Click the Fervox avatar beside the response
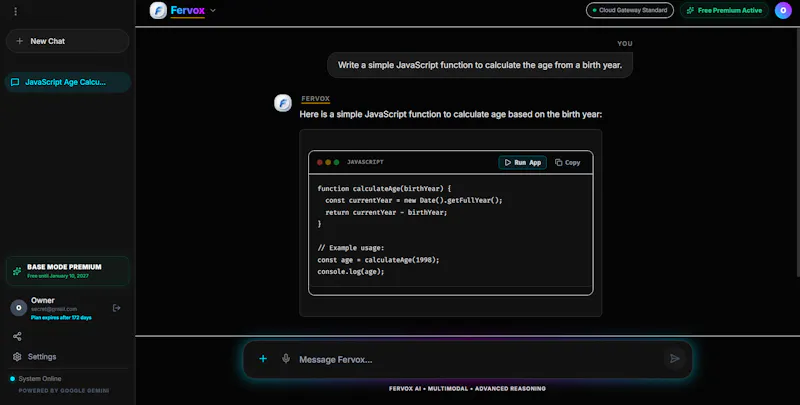 pos(283,103)
